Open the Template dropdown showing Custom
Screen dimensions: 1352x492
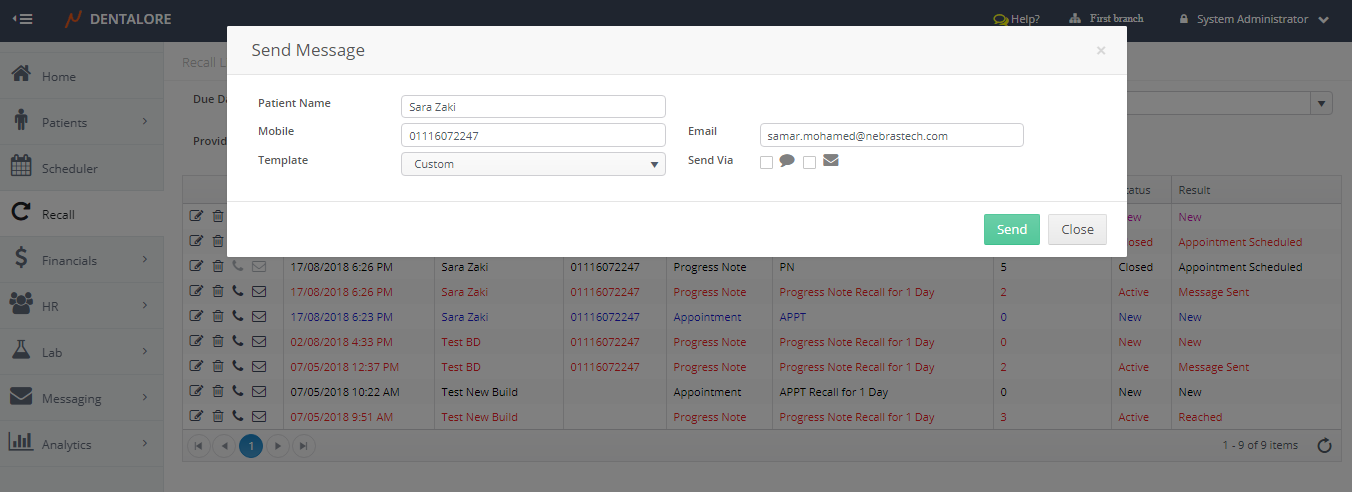click(x=533, y=164)
